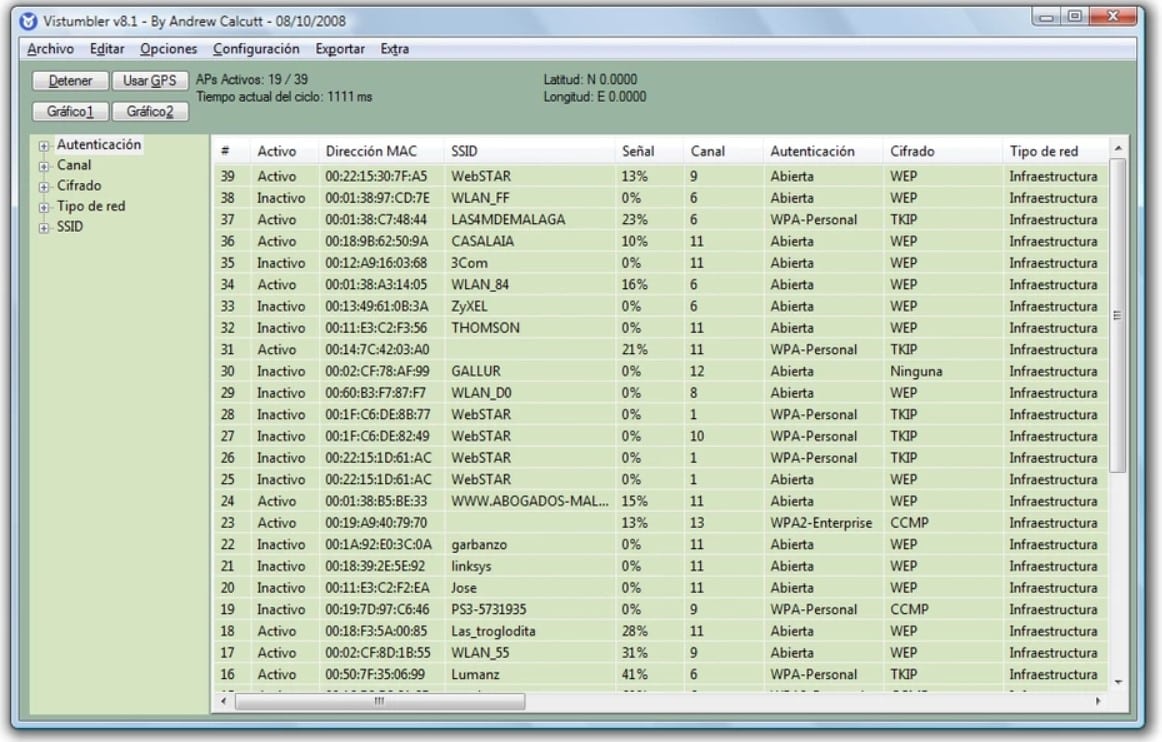
Task: Select the Lumanz network row
Action: (x=661, y=675)
